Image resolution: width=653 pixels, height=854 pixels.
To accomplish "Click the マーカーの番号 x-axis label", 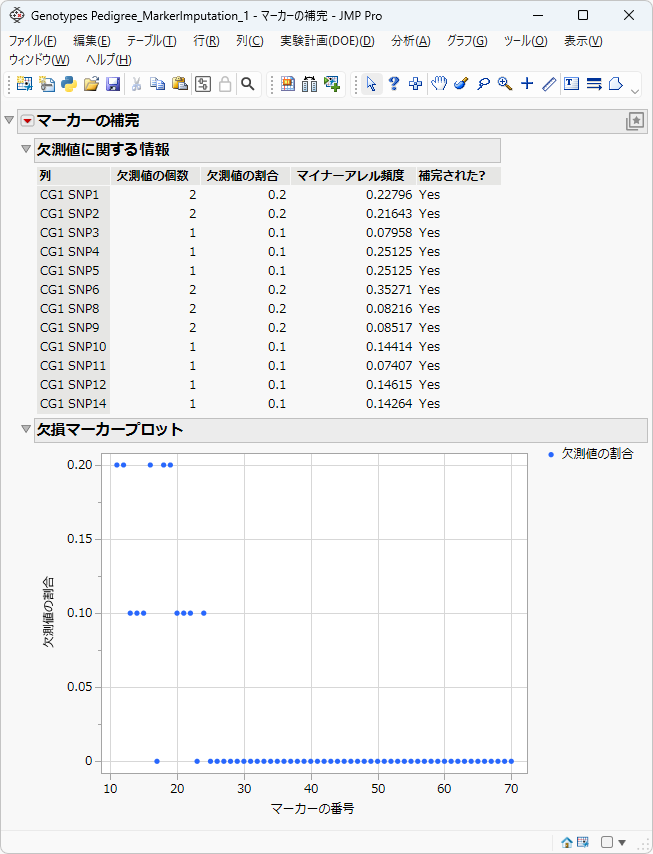I will (x=313, y=808).
